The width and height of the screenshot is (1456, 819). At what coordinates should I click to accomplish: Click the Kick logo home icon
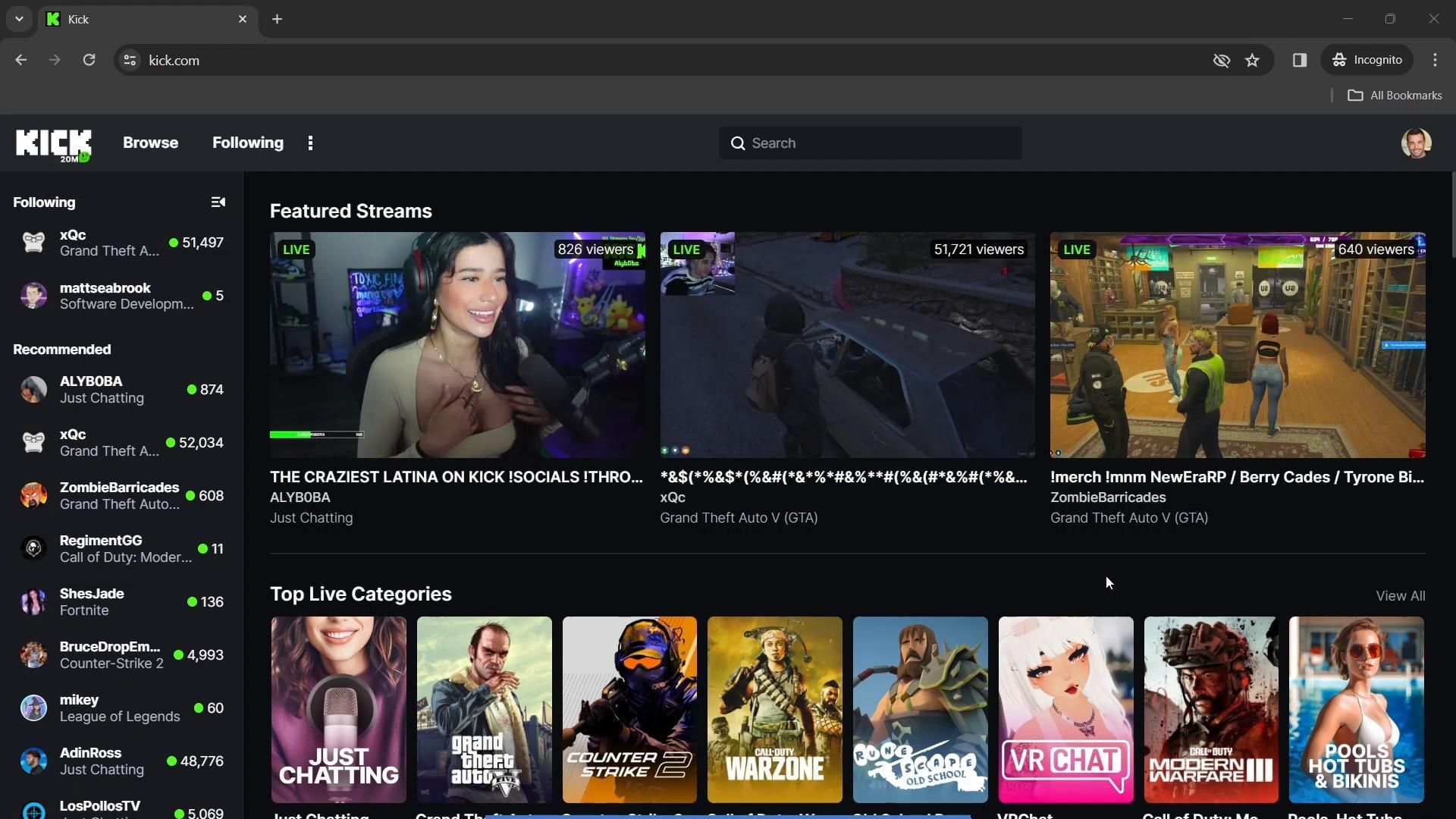(x=53, y=144)
